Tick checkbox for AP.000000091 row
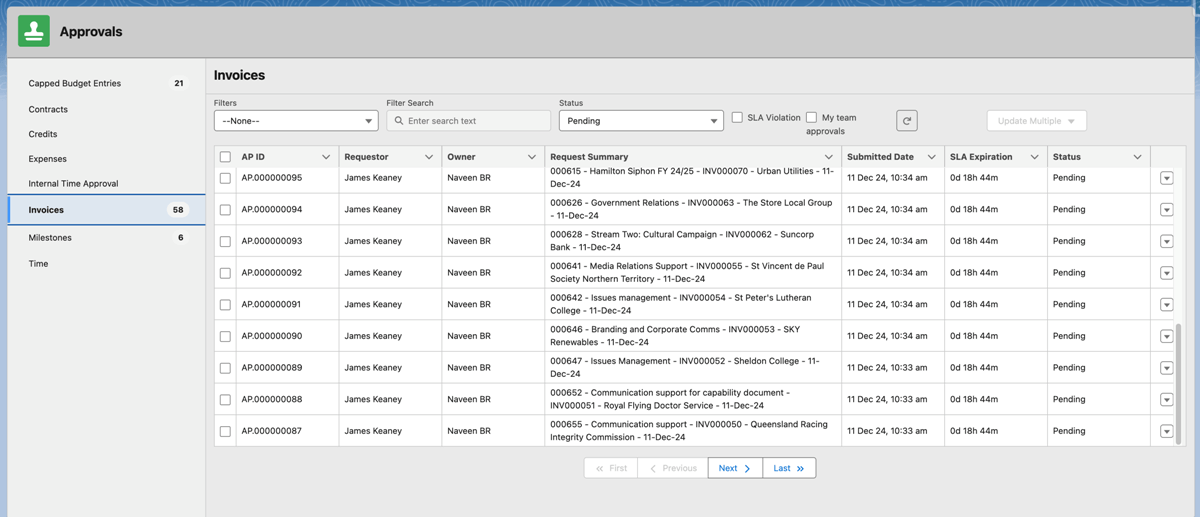Screen dimensions: 1200x517 225,305
